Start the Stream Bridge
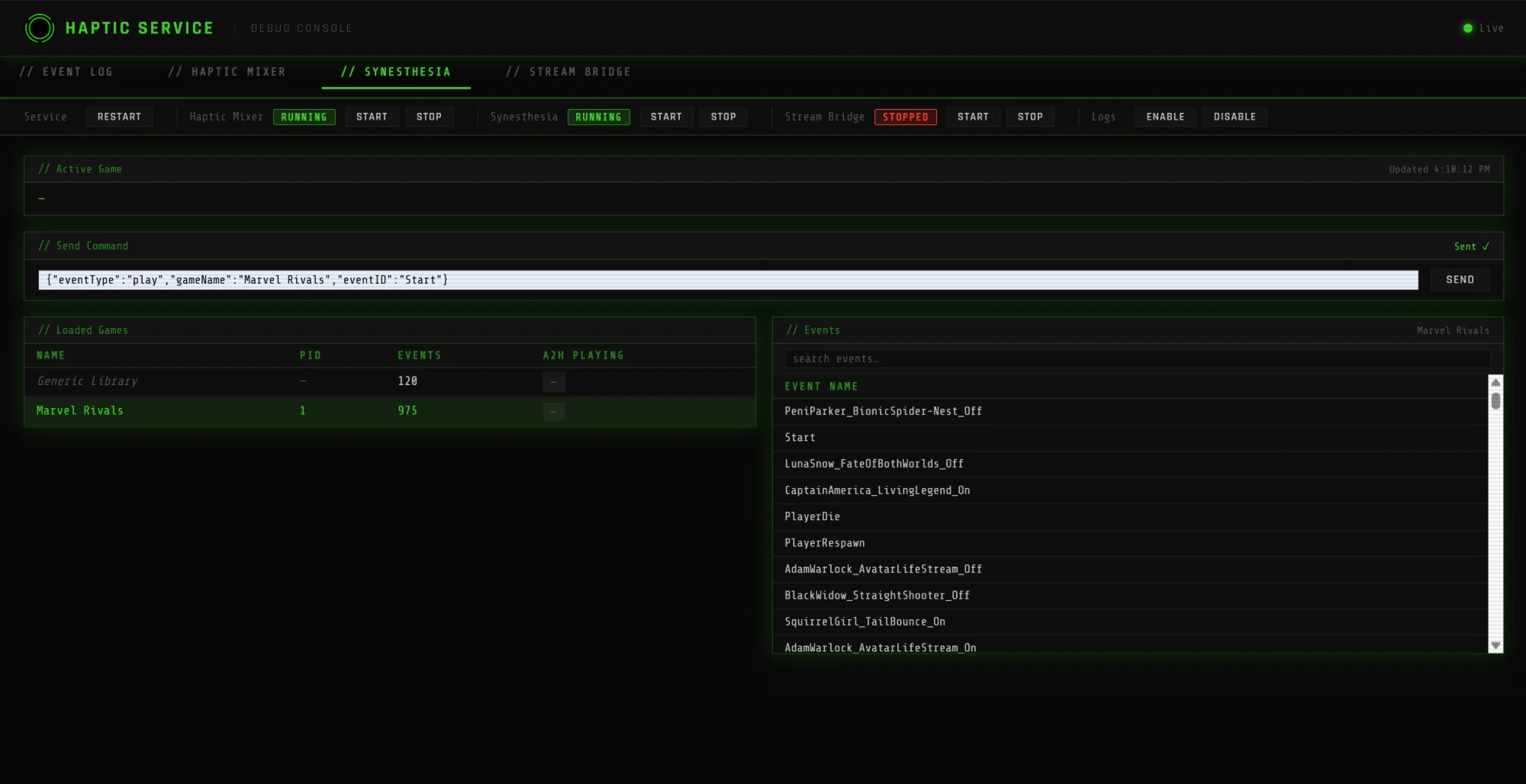This screenshot has height=784, width=1526. (973, 117)
